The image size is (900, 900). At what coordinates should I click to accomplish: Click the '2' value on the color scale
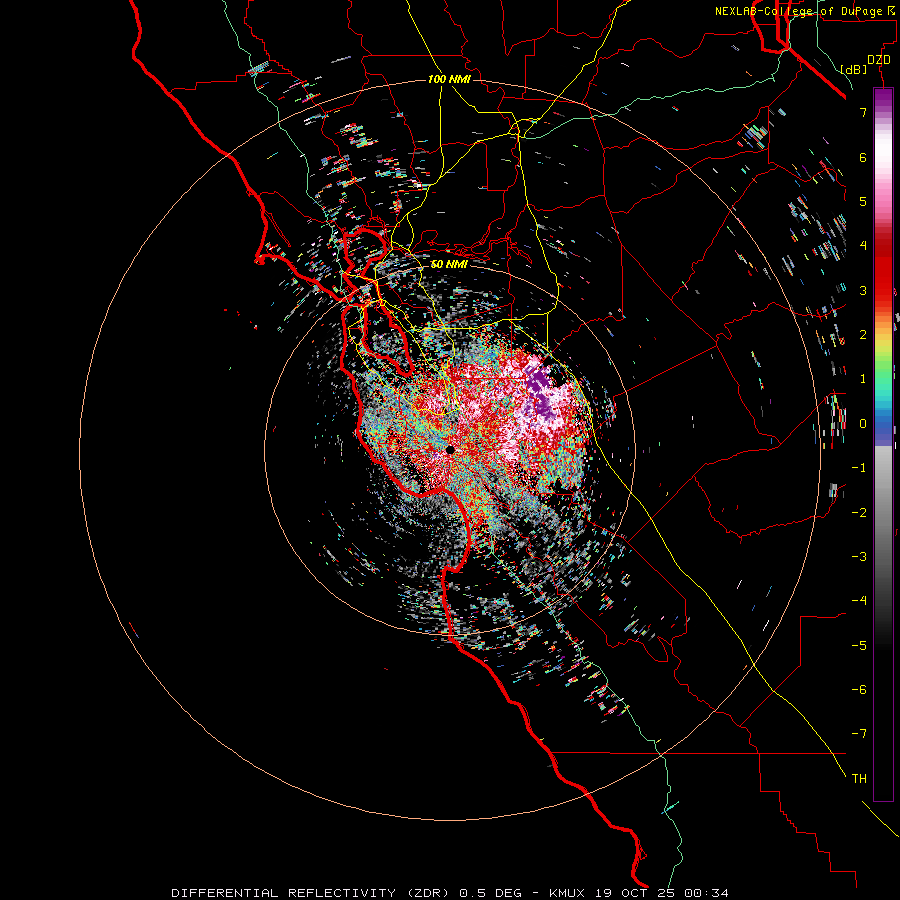pyautogui.click(x=863, y=335)
